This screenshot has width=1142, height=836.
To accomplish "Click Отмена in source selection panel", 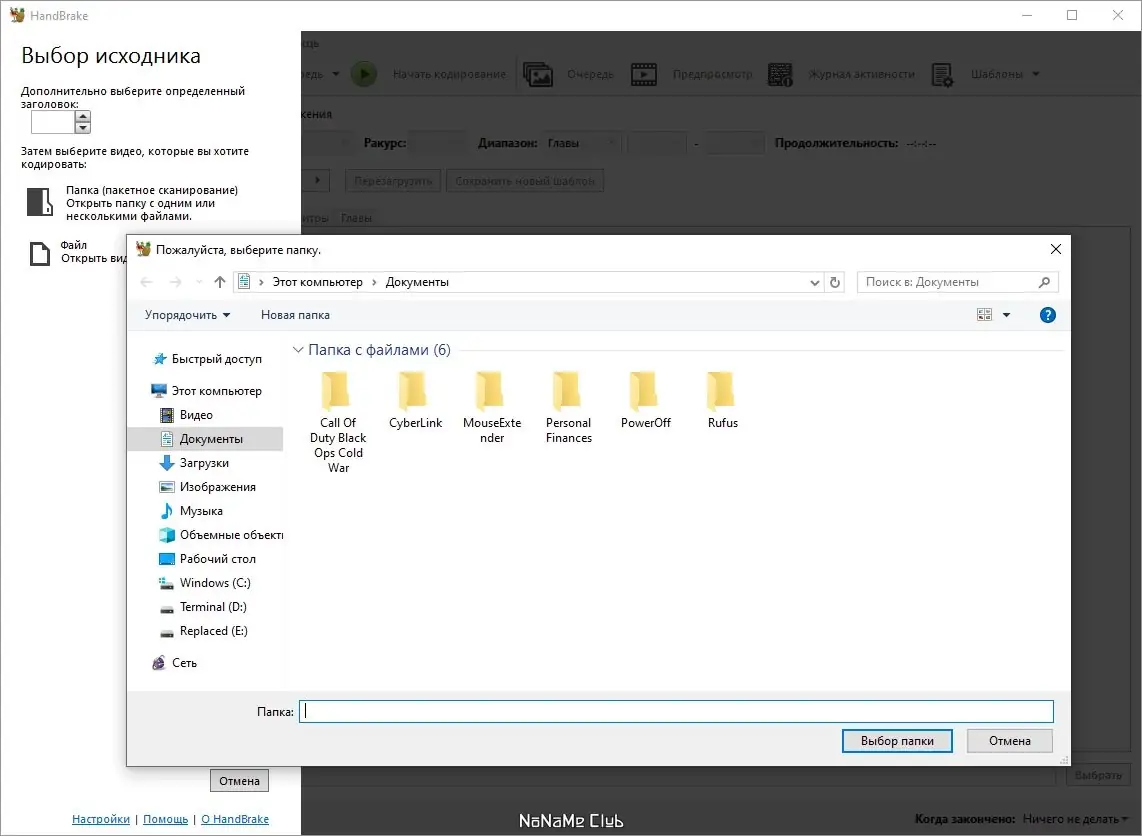I will (240, 781).
